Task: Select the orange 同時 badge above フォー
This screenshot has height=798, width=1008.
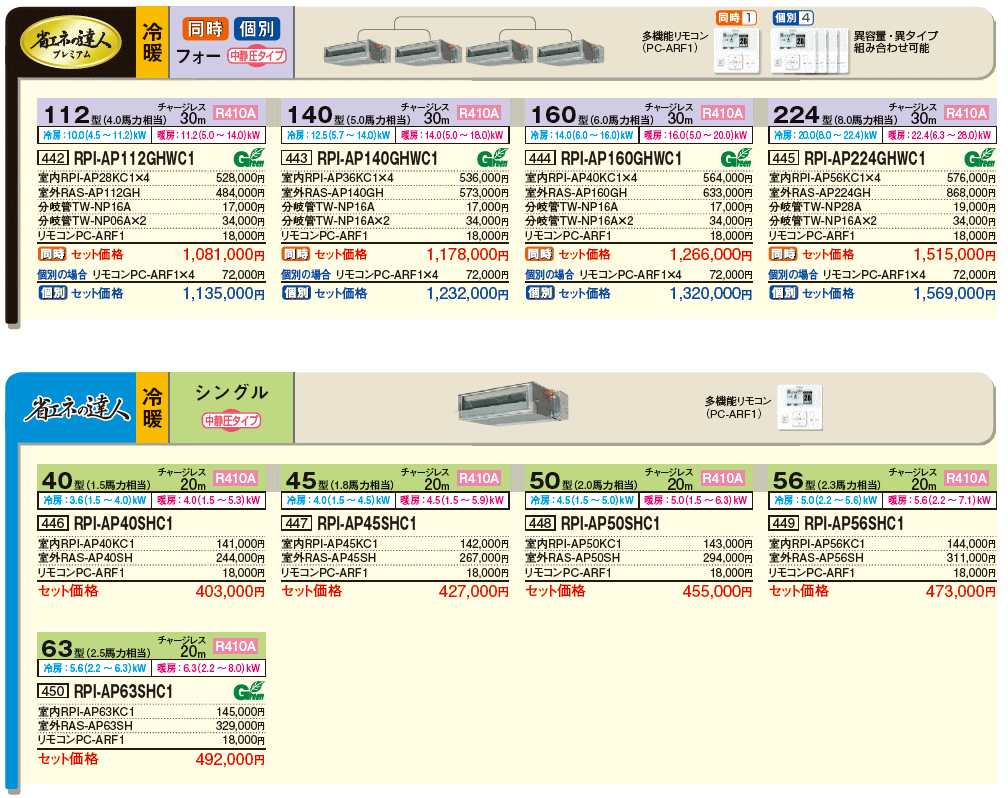Action: coord(204,29)
